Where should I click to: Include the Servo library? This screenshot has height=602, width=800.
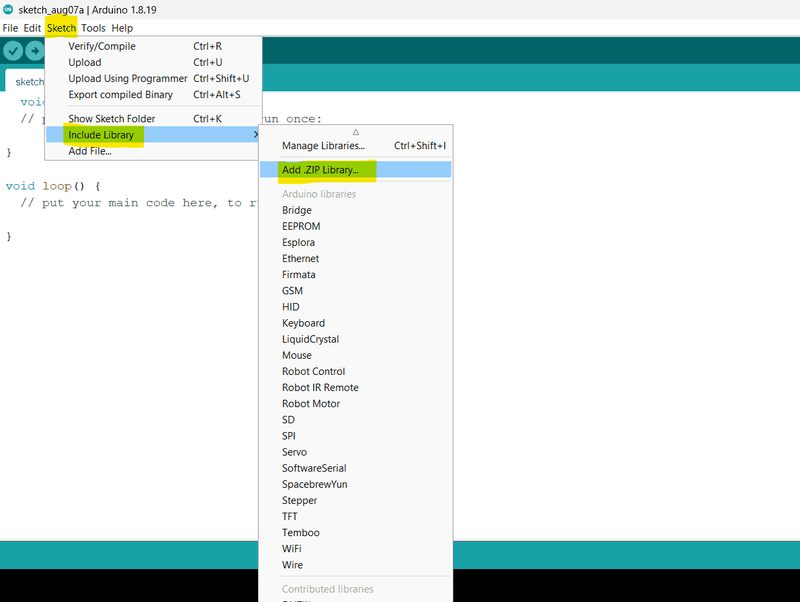pyautogui.click(x=356, y=452)
